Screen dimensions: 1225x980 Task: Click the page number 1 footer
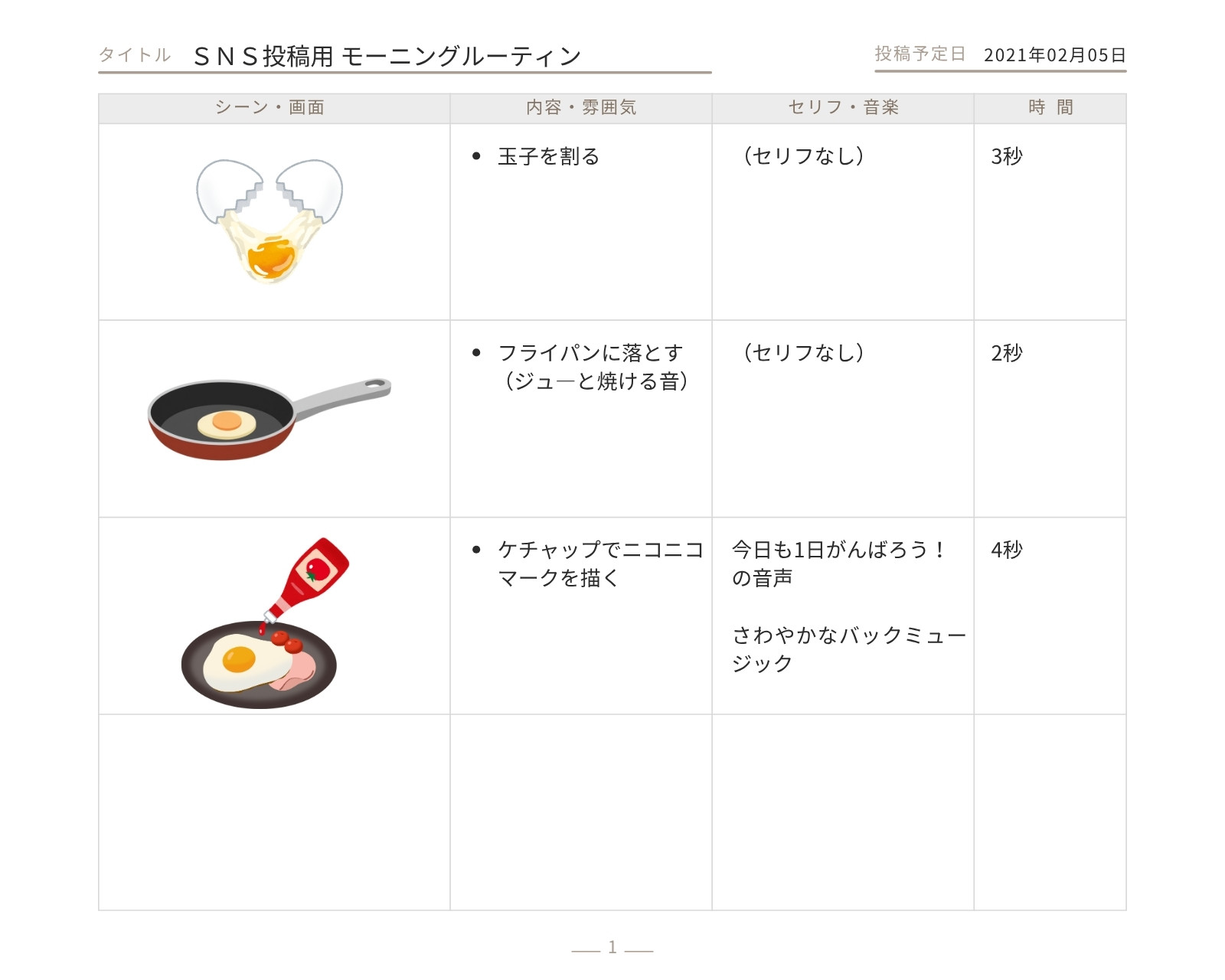(x=612, y=948)
